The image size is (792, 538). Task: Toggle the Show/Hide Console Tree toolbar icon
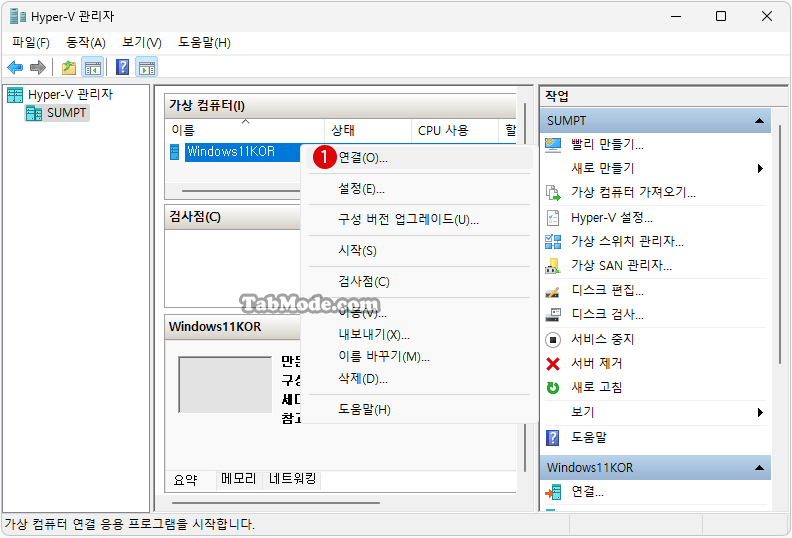tap(92, 67)
